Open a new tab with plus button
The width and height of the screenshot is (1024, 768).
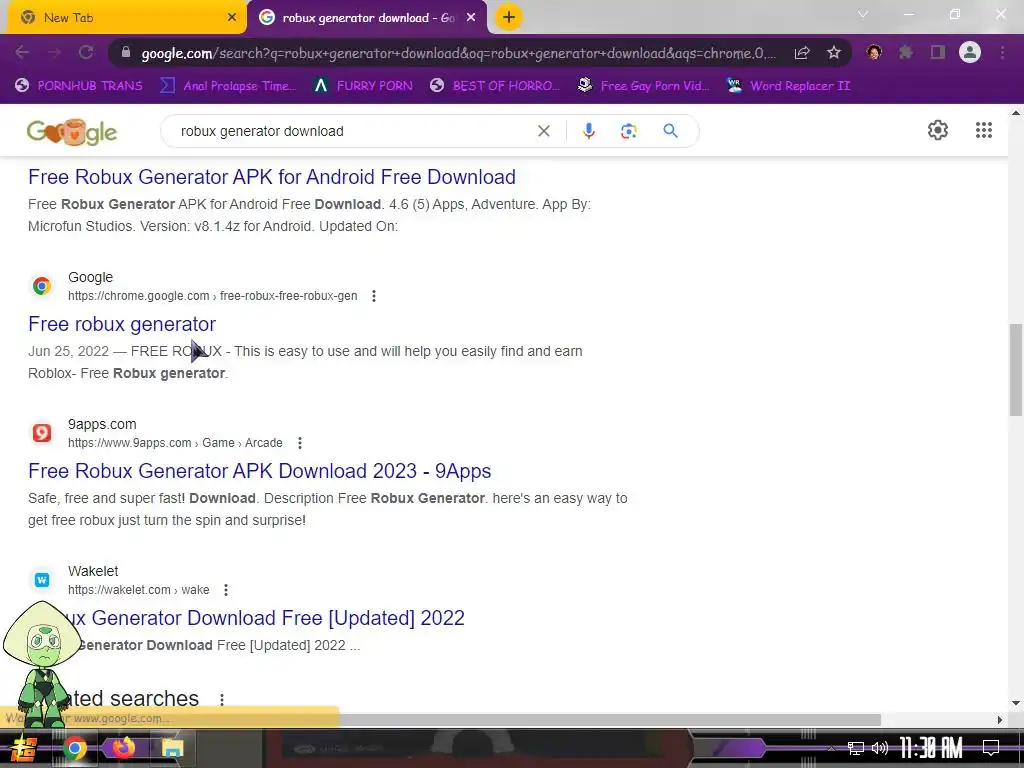tap(509, 17)
